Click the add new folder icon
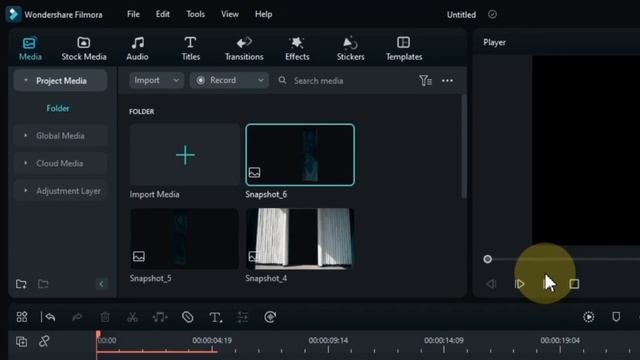 (x=21, y=284)
